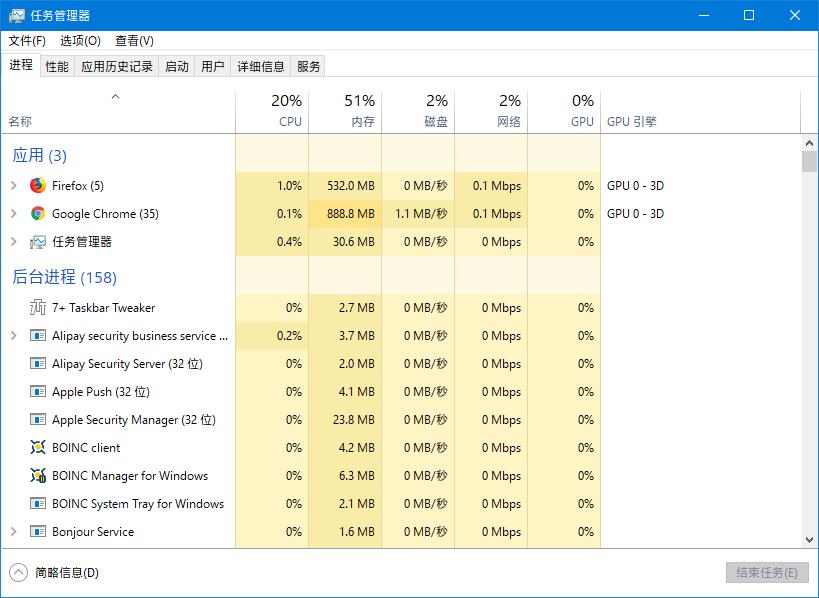The height and width of the screenshot is (598, 819).
Task: Expand the Firefox process group
Action: [13, 185]
